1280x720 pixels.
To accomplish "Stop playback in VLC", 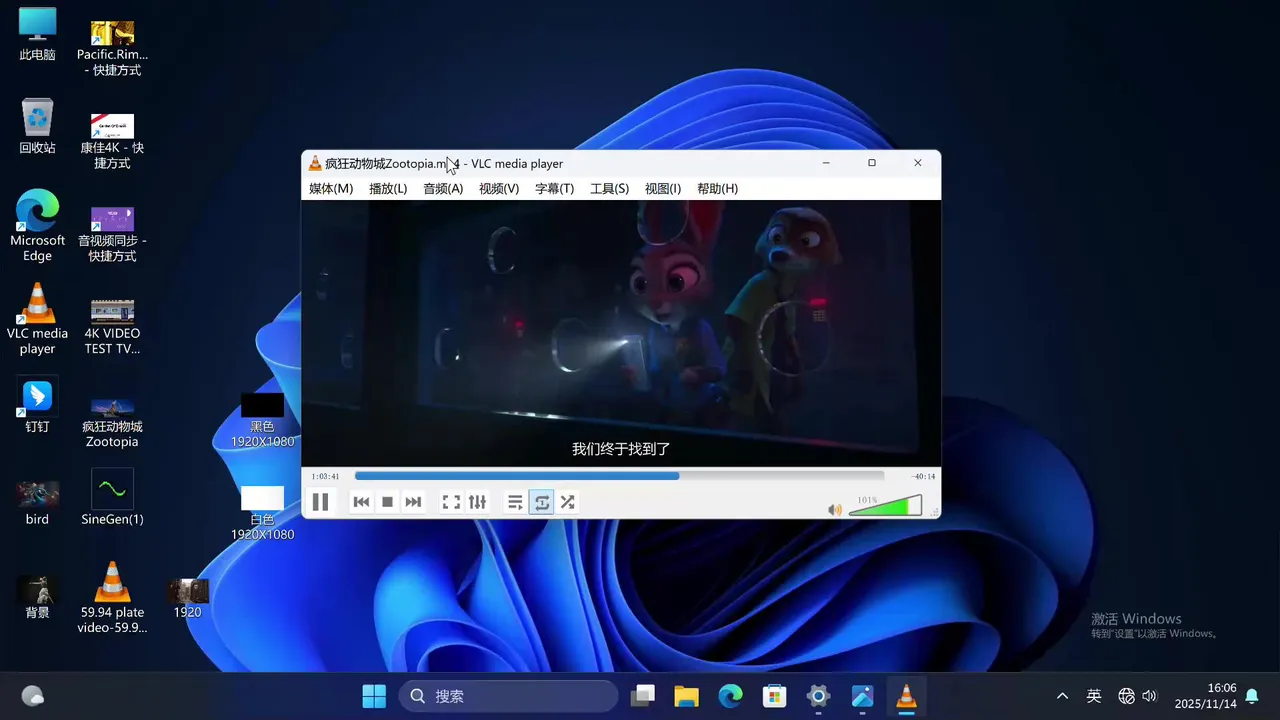I will 387,502.
